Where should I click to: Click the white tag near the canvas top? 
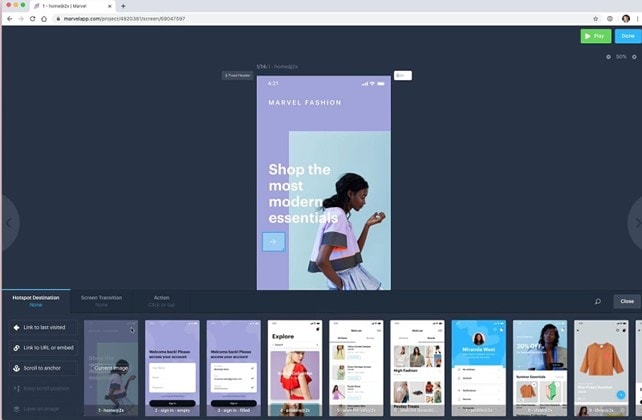click(403, 75)
